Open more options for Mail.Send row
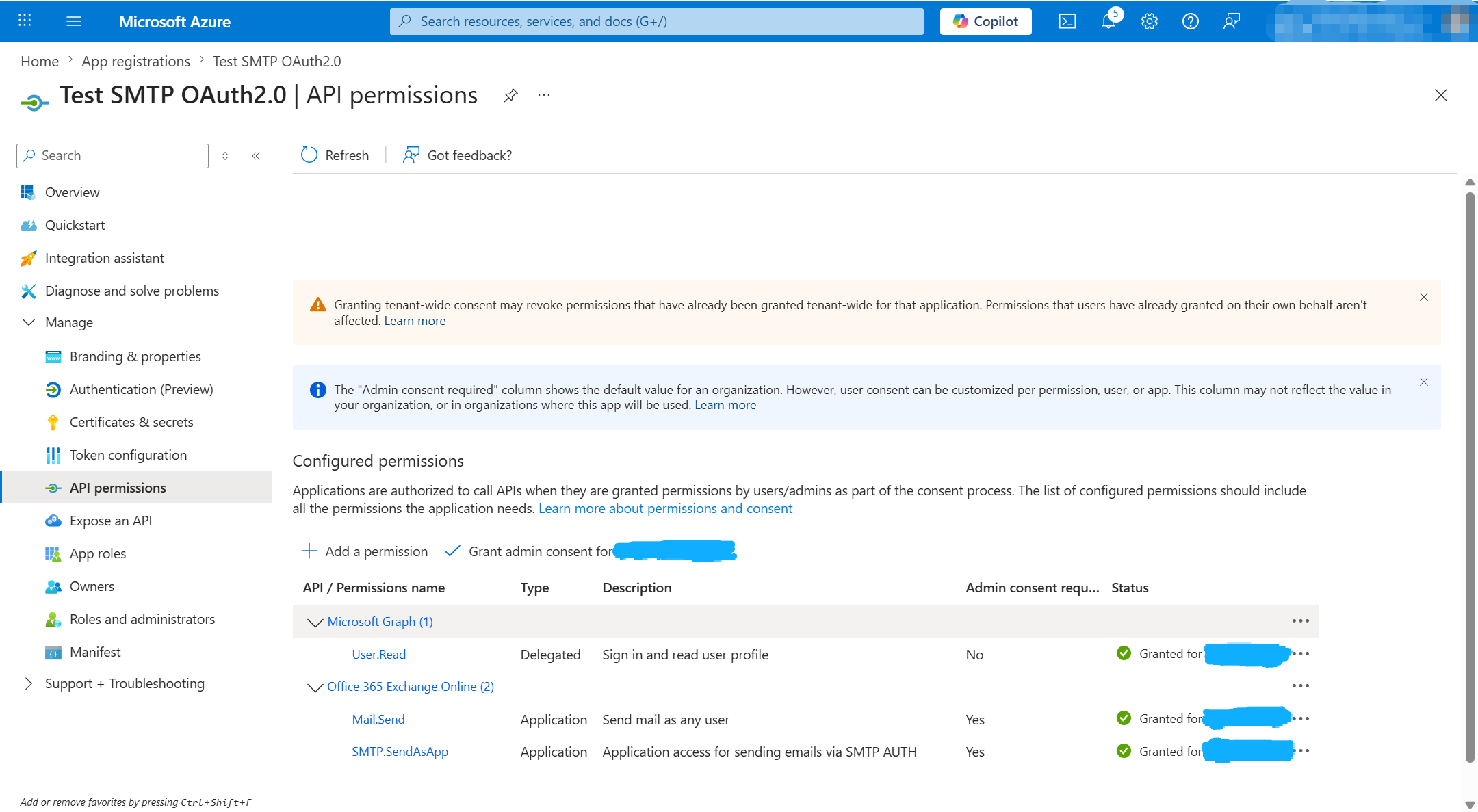Image resolution: width=1478 pixels, height=812 pixels. tap(1301, 719)
